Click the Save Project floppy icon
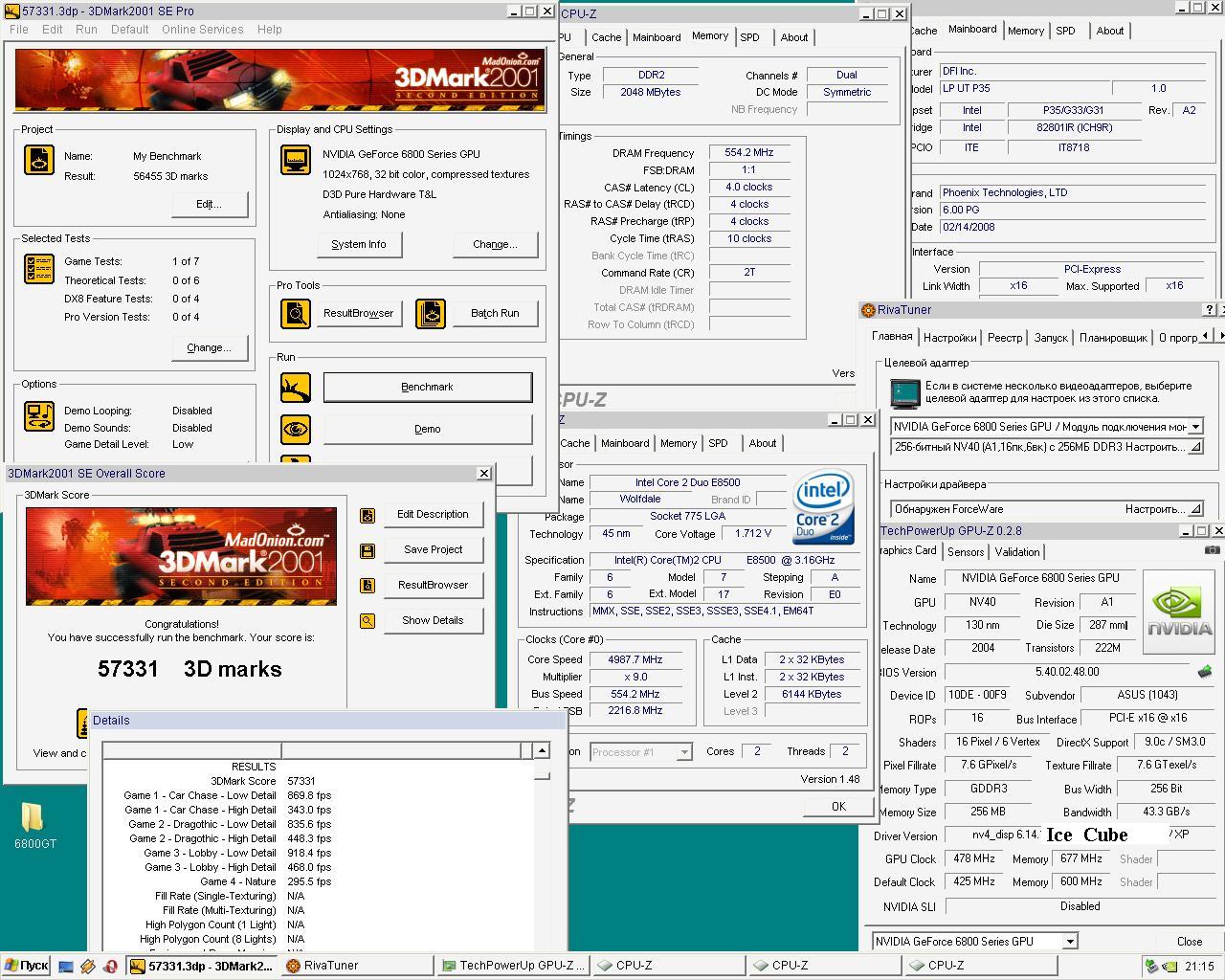The width and height of the screenshot is (1225, 980). point(367,551)
